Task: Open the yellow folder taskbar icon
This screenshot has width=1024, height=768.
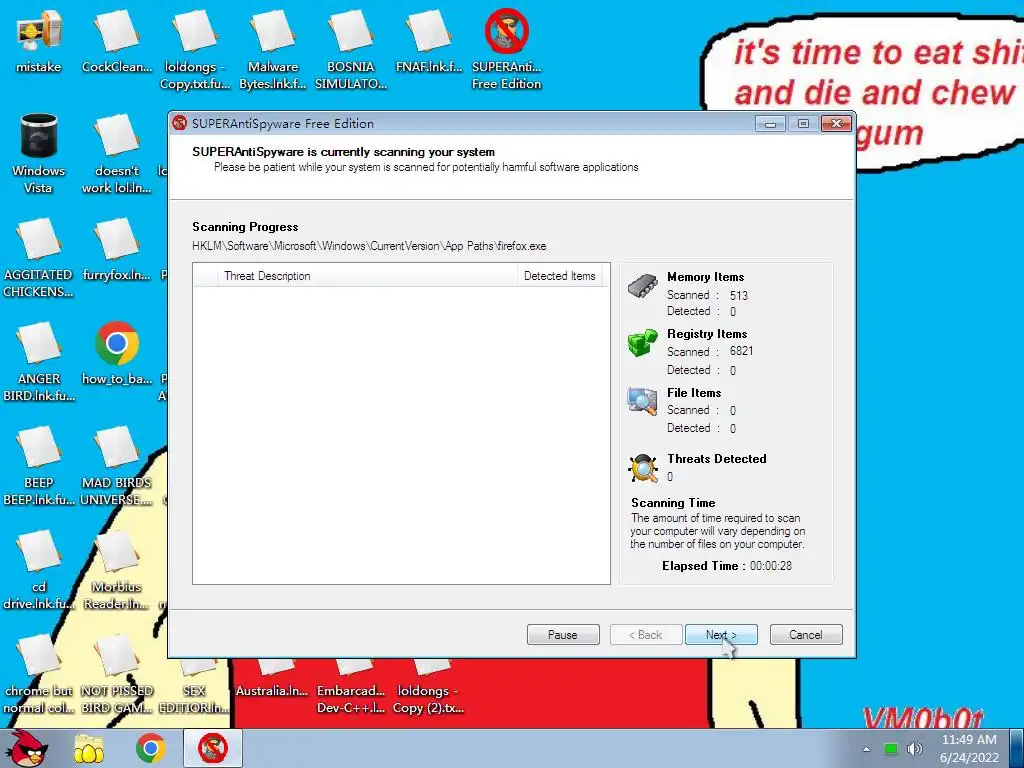Action: tap(89, 748)
